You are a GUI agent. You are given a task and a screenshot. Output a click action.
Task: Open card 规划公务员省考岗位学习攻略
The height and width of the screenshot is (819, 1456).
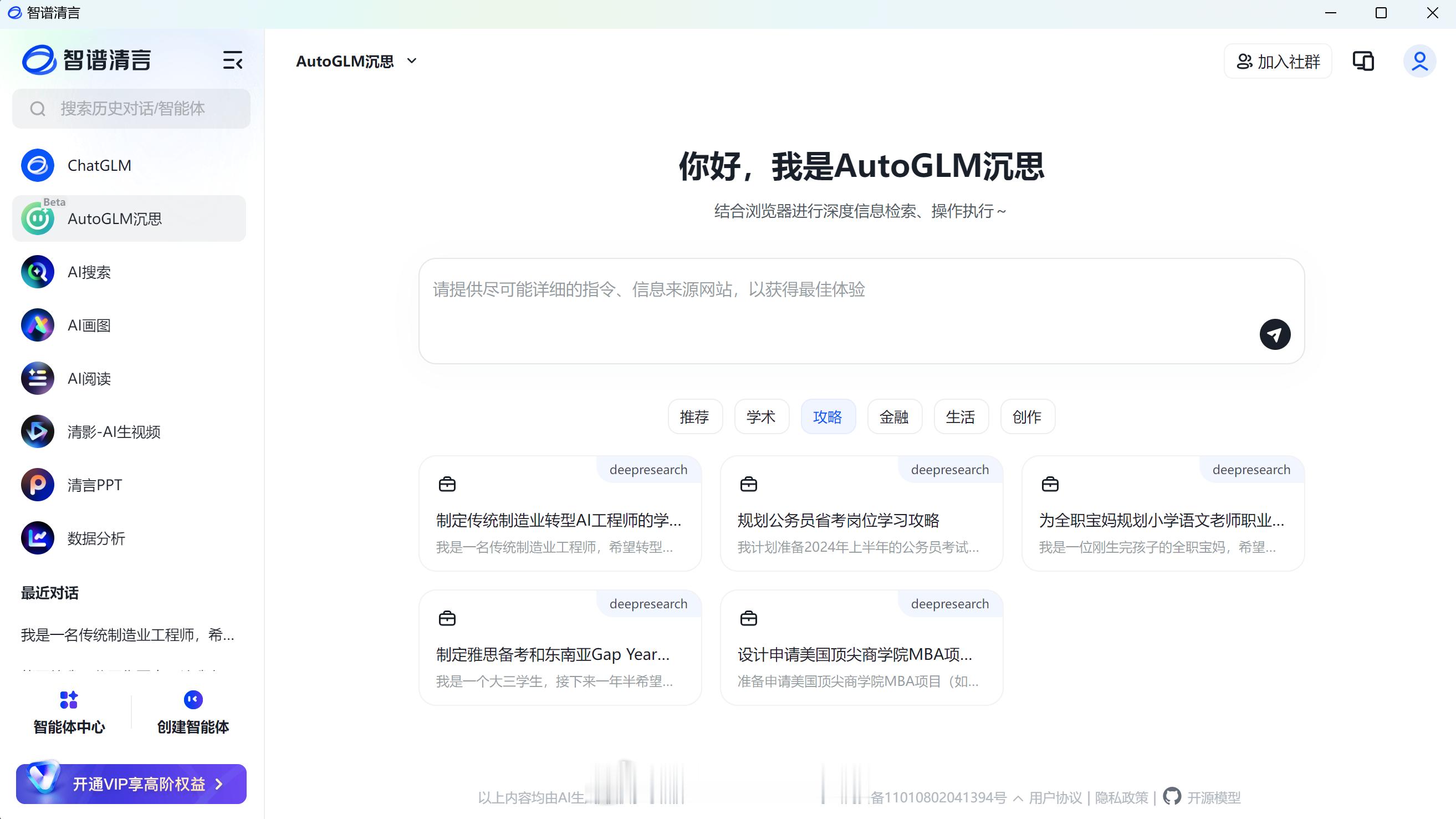click(861, 513)
